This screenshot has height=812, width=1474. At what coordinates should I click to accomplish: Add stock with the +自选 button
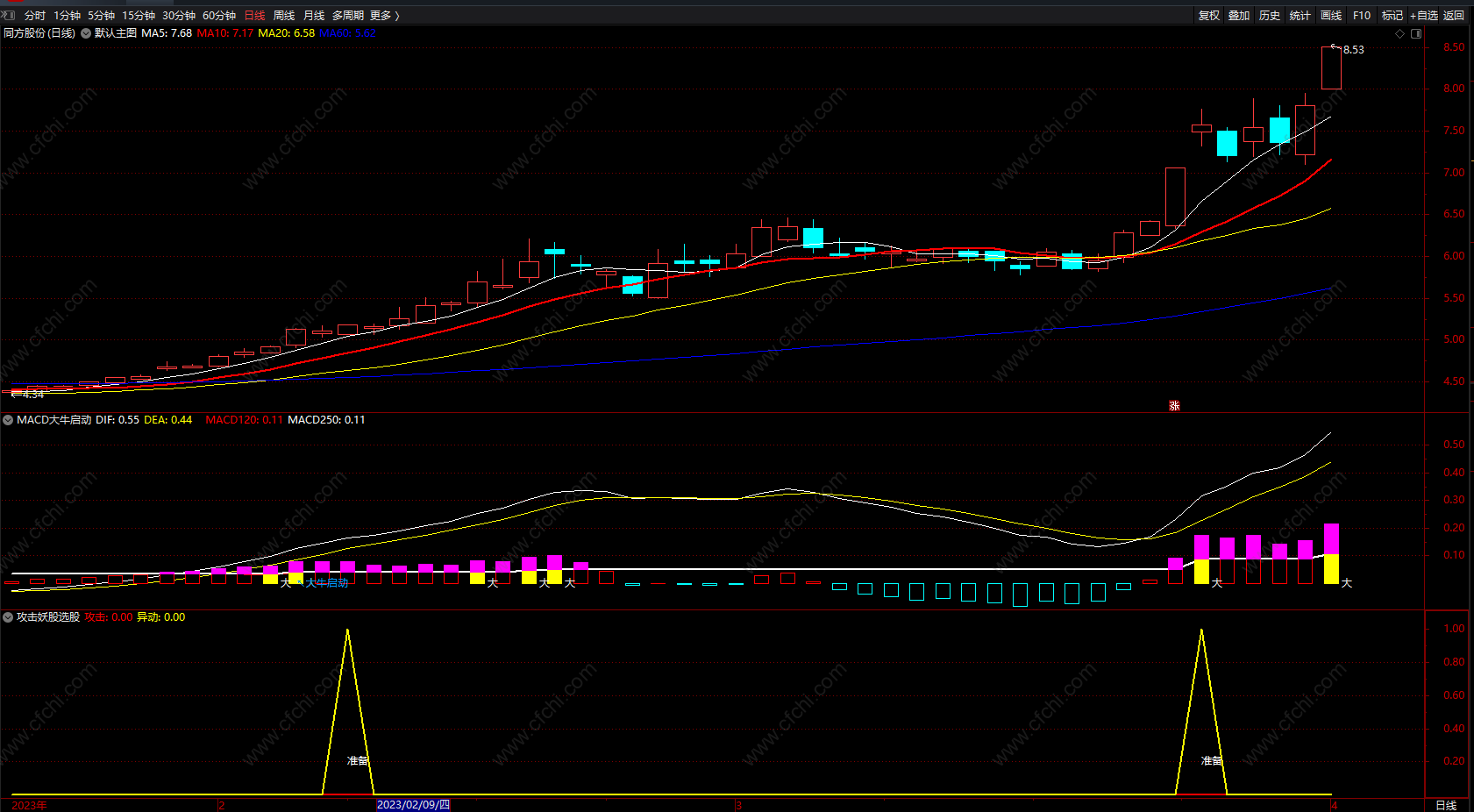click(1424, 16)
